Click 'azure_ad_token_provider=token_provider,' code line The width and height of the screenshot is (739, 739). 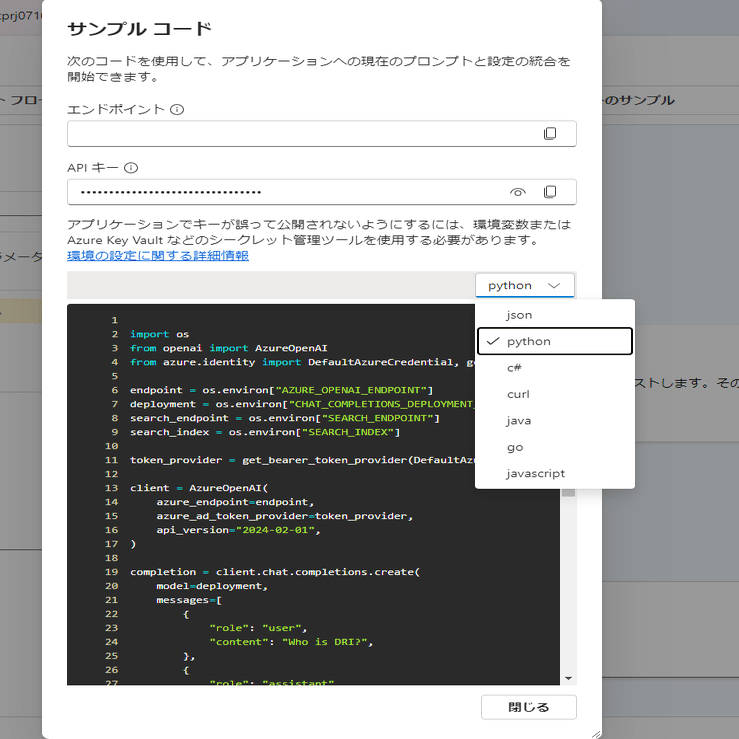285,516
